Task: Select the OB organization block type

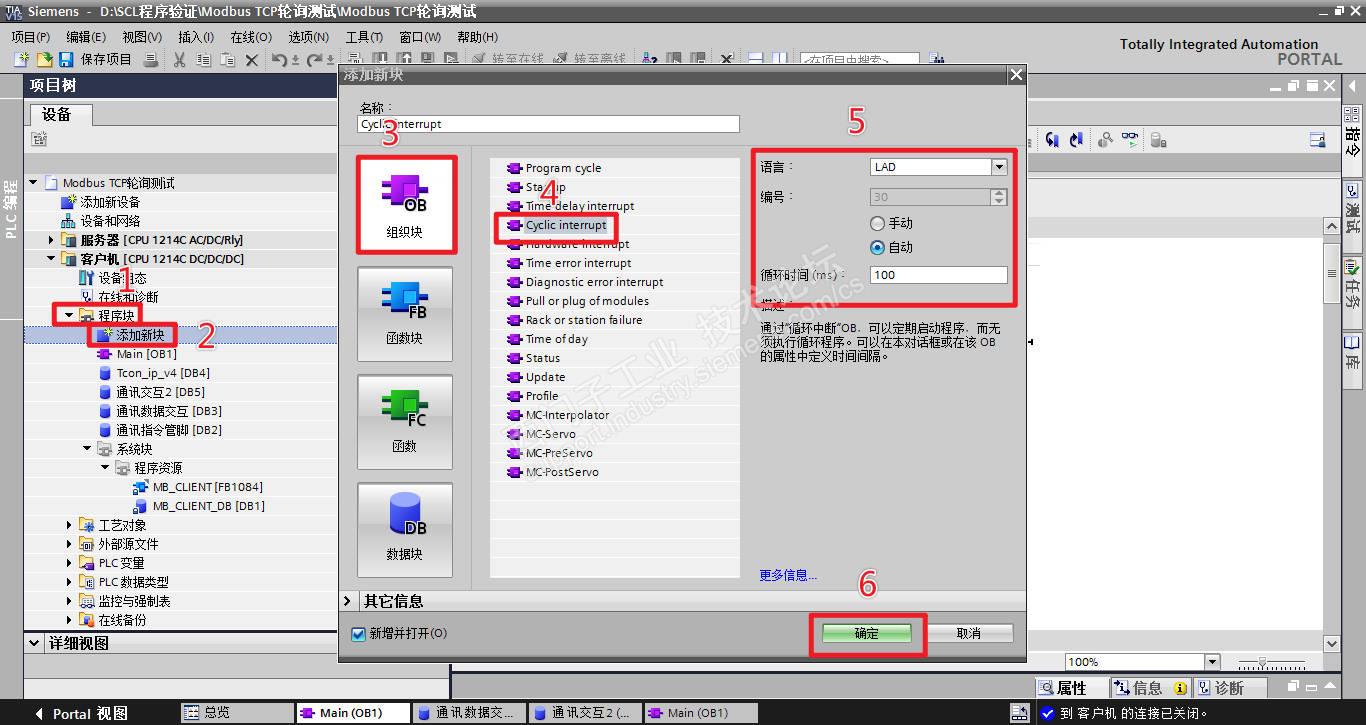Action: coord(405,204)
